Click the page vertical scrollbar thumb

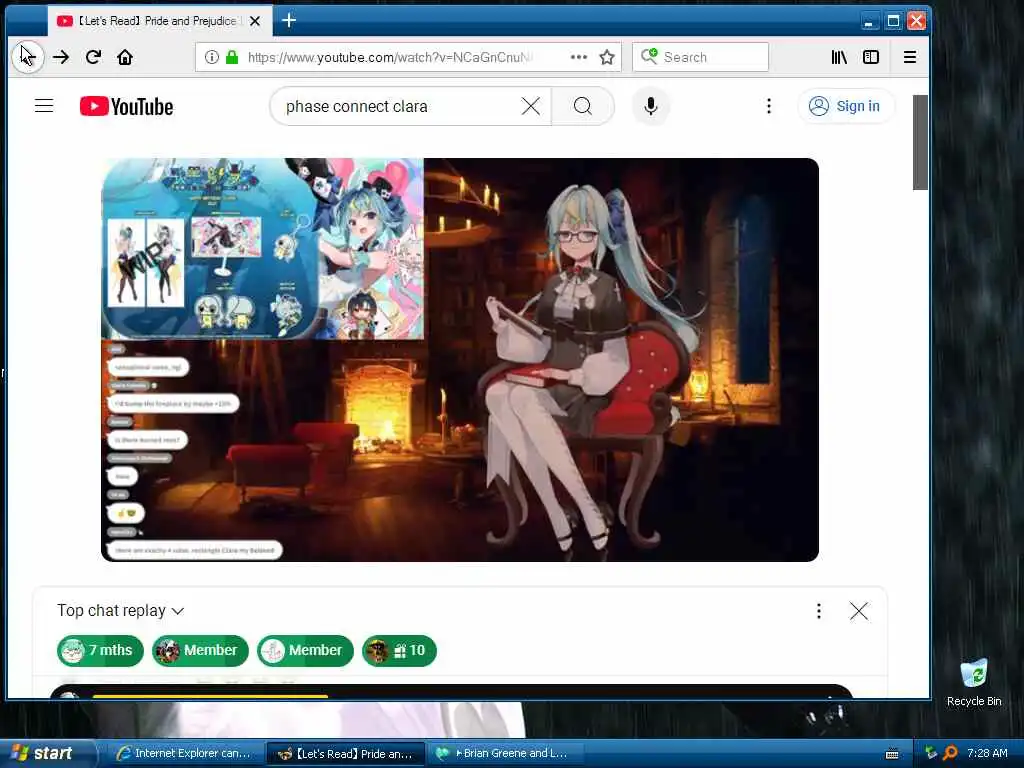(920, 142)
